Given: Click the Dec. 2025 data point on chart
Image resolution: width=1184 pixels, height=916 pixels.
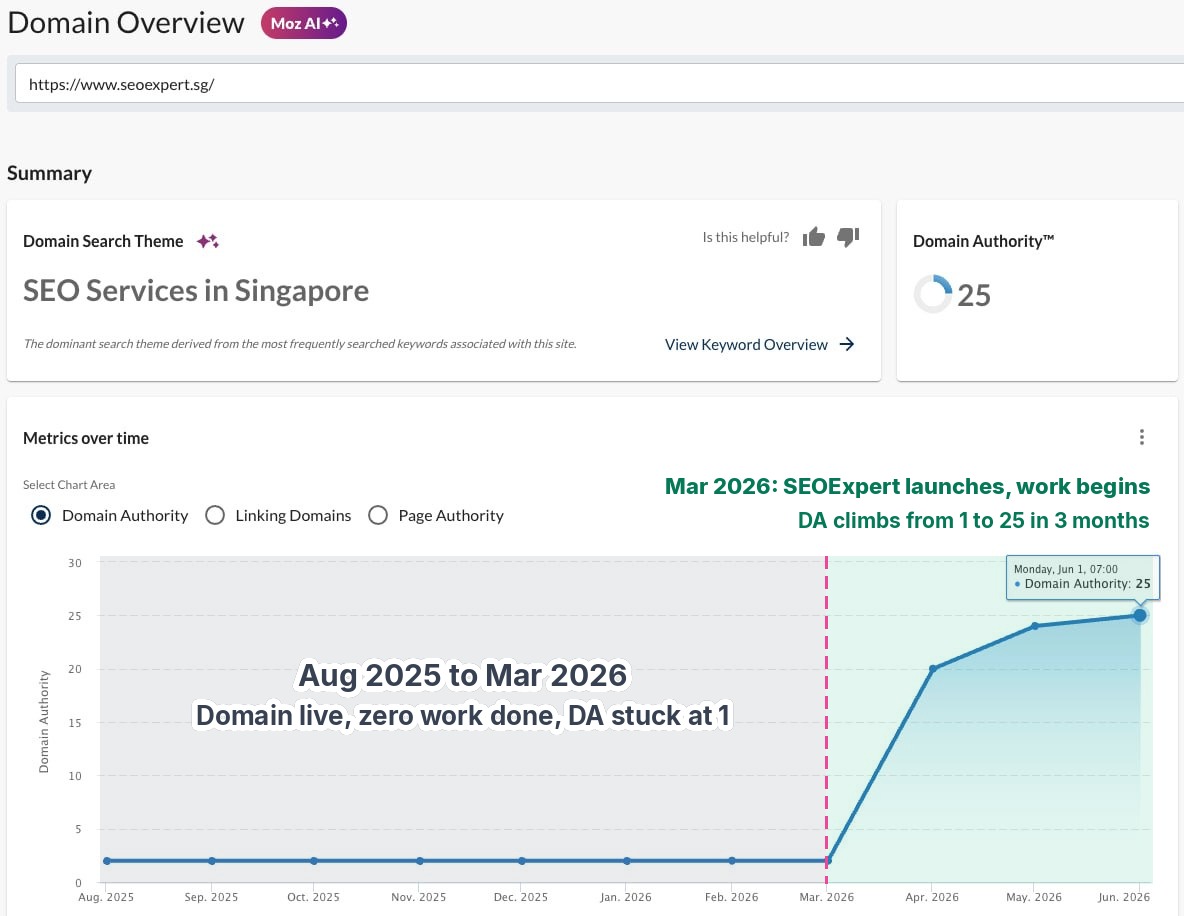Looking at the screenshot, I should pos(522,861).
